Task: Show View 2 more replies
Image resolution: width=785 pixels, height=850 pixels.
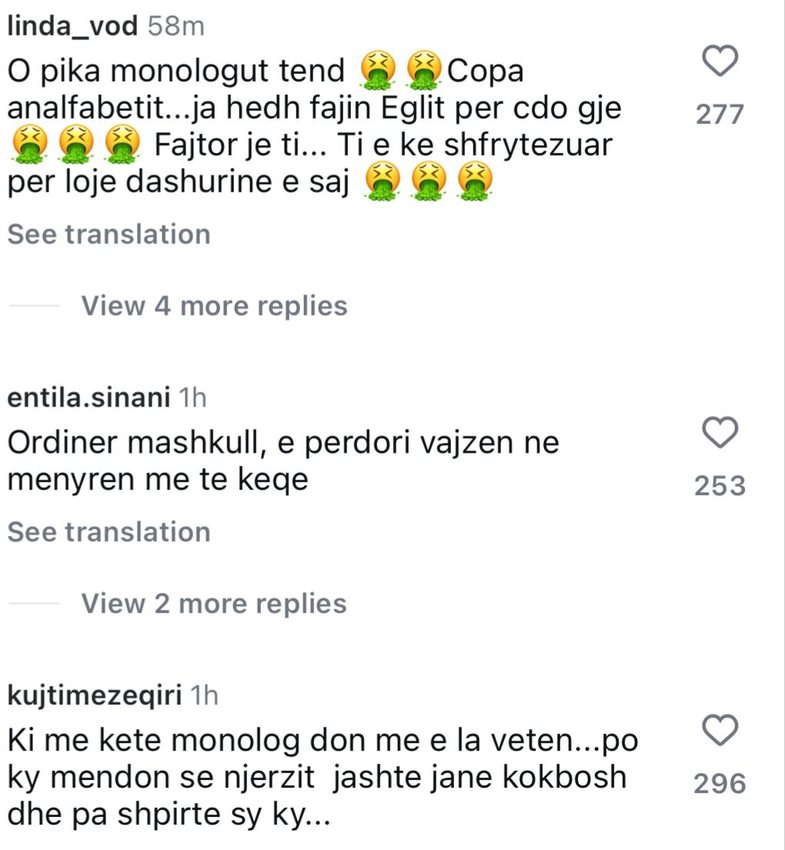Action: tap(214, 604)
